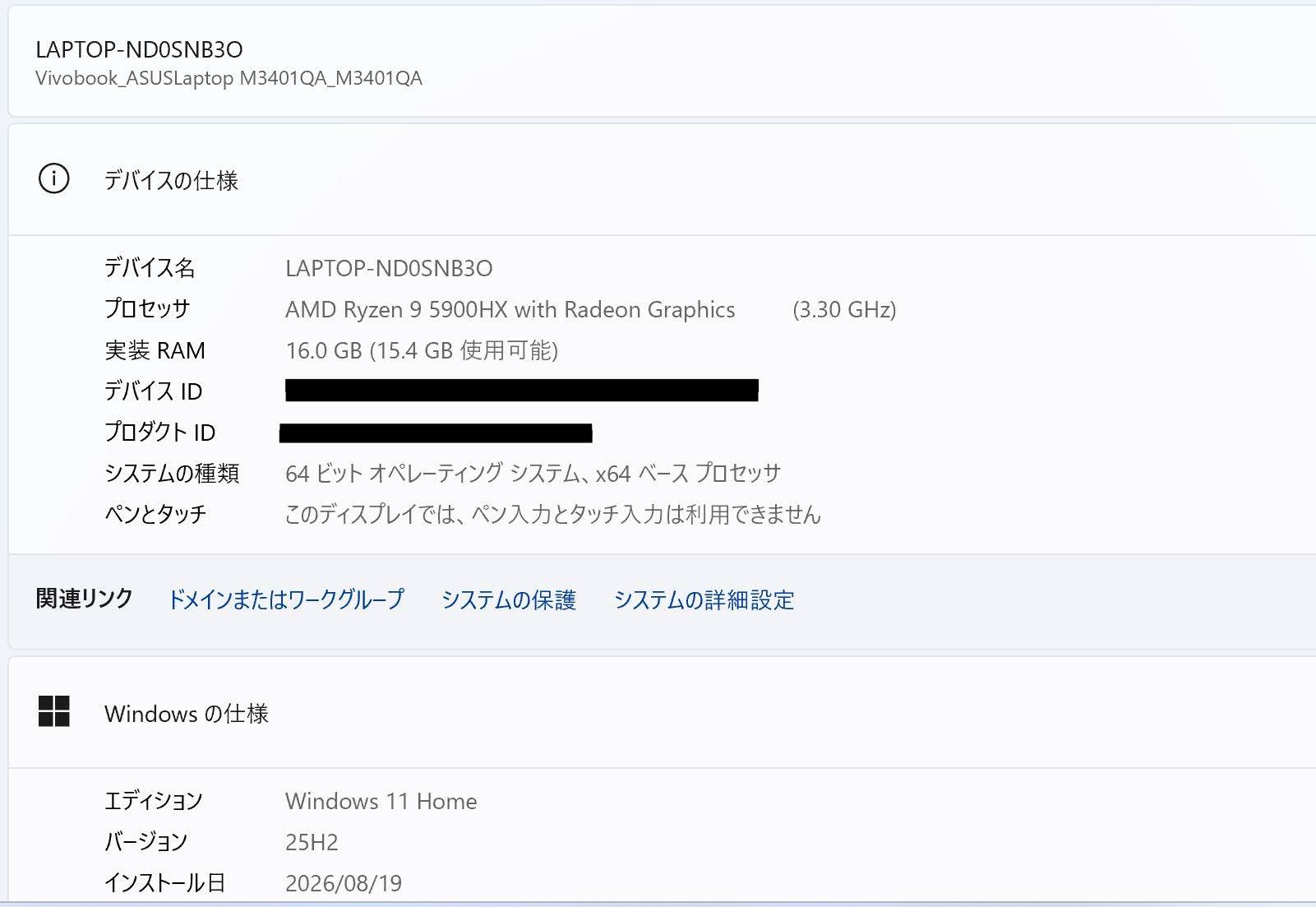
Task: Click the redacted デバイス ID value
Action: coord(521,390)
